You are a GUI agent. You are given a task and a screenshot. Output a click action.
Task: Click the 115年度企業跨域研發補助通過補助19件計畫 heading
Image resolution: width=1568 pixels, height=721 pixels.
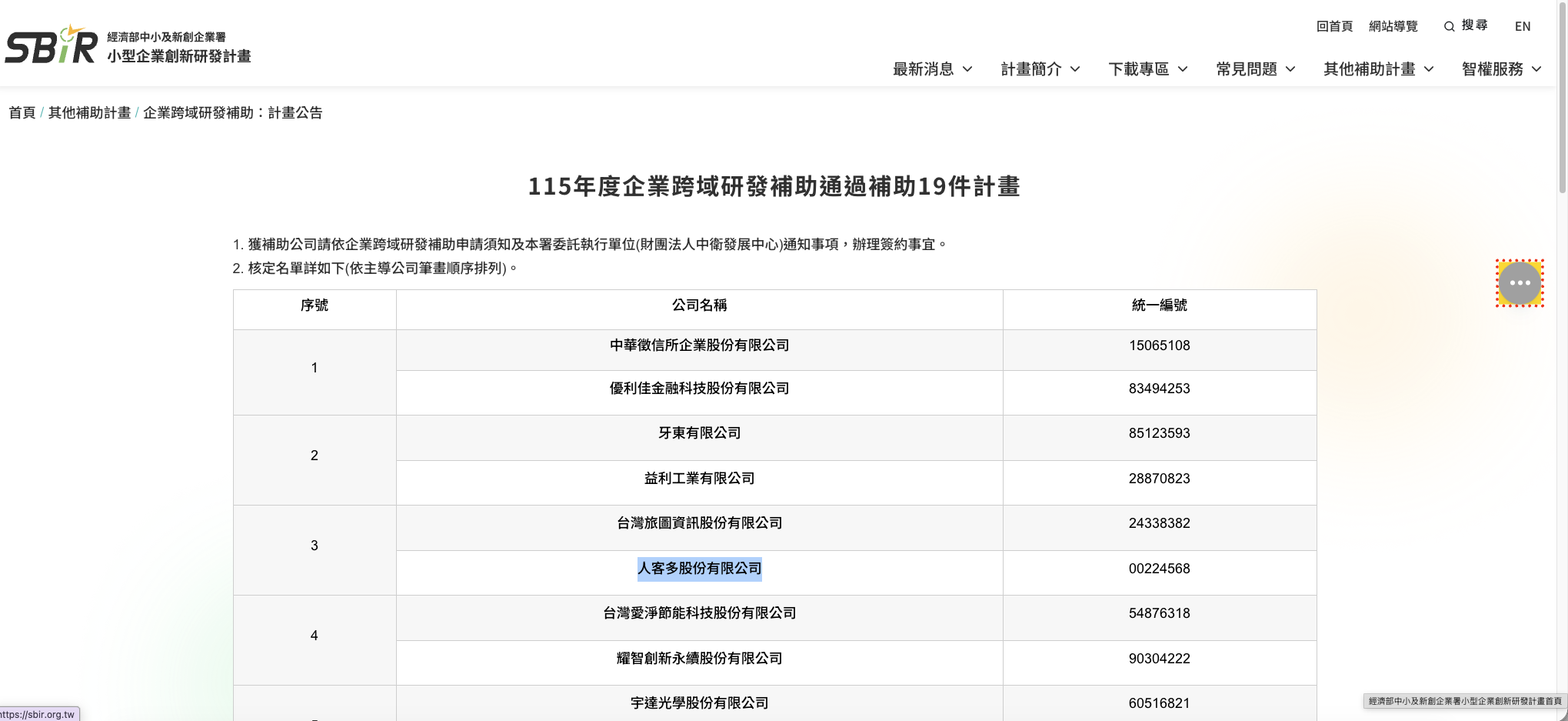coord(774,186)
